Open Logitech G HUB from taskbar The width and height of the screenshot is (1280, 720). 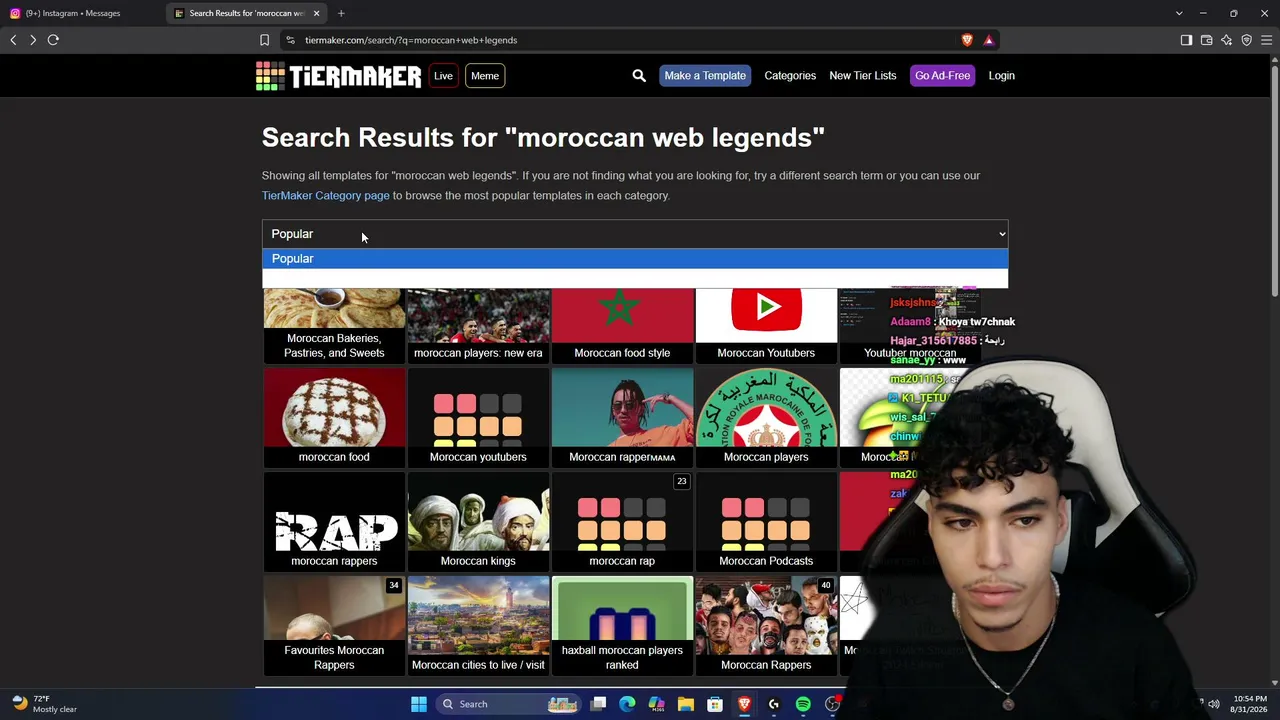(x=773, y=704)
